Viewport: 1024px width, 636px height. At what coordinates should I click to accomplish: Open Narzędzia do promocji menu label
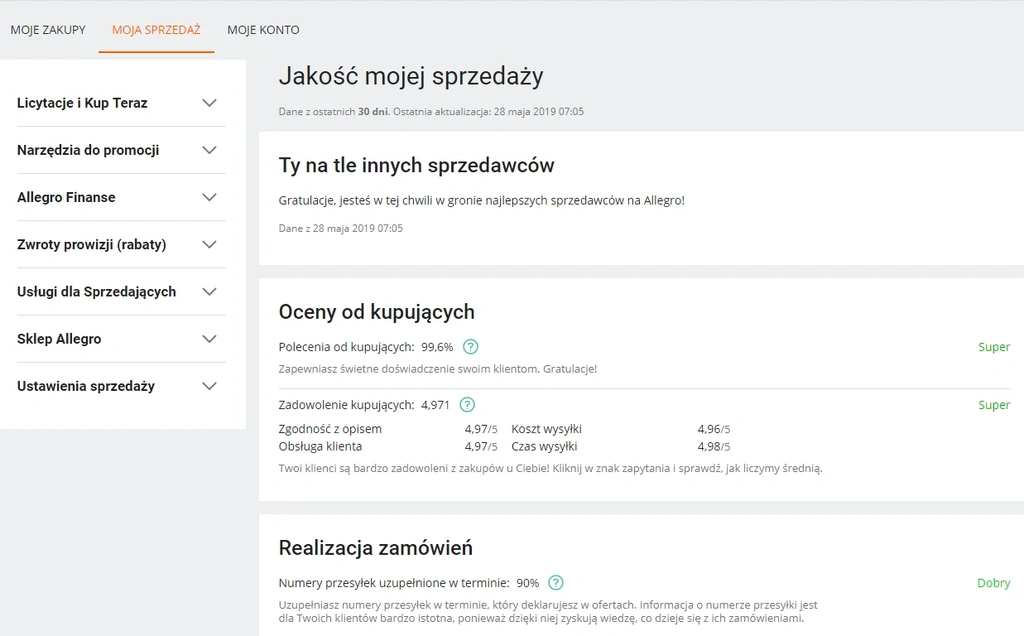point(88,150)
